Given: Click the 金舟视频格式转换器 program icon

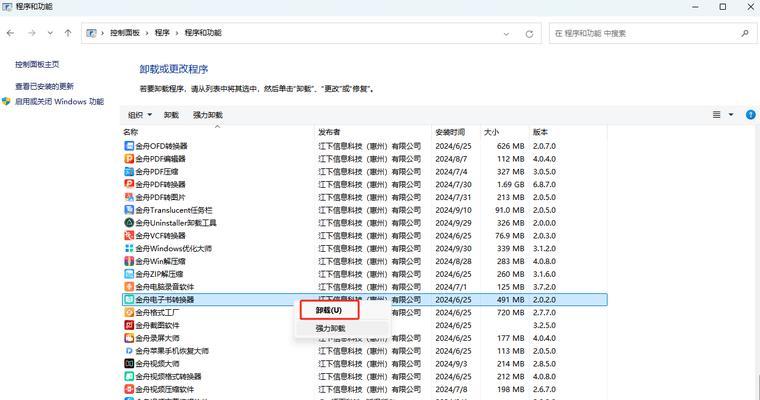Looking at the screenshot, I should coord(129,377).
